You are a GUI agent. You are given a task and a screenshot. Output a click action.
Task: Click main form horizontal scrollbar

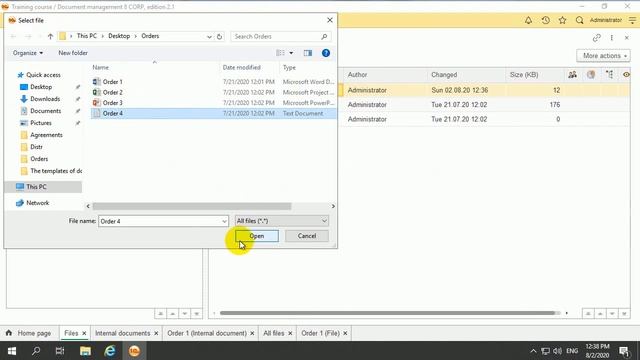click(388, 313)
